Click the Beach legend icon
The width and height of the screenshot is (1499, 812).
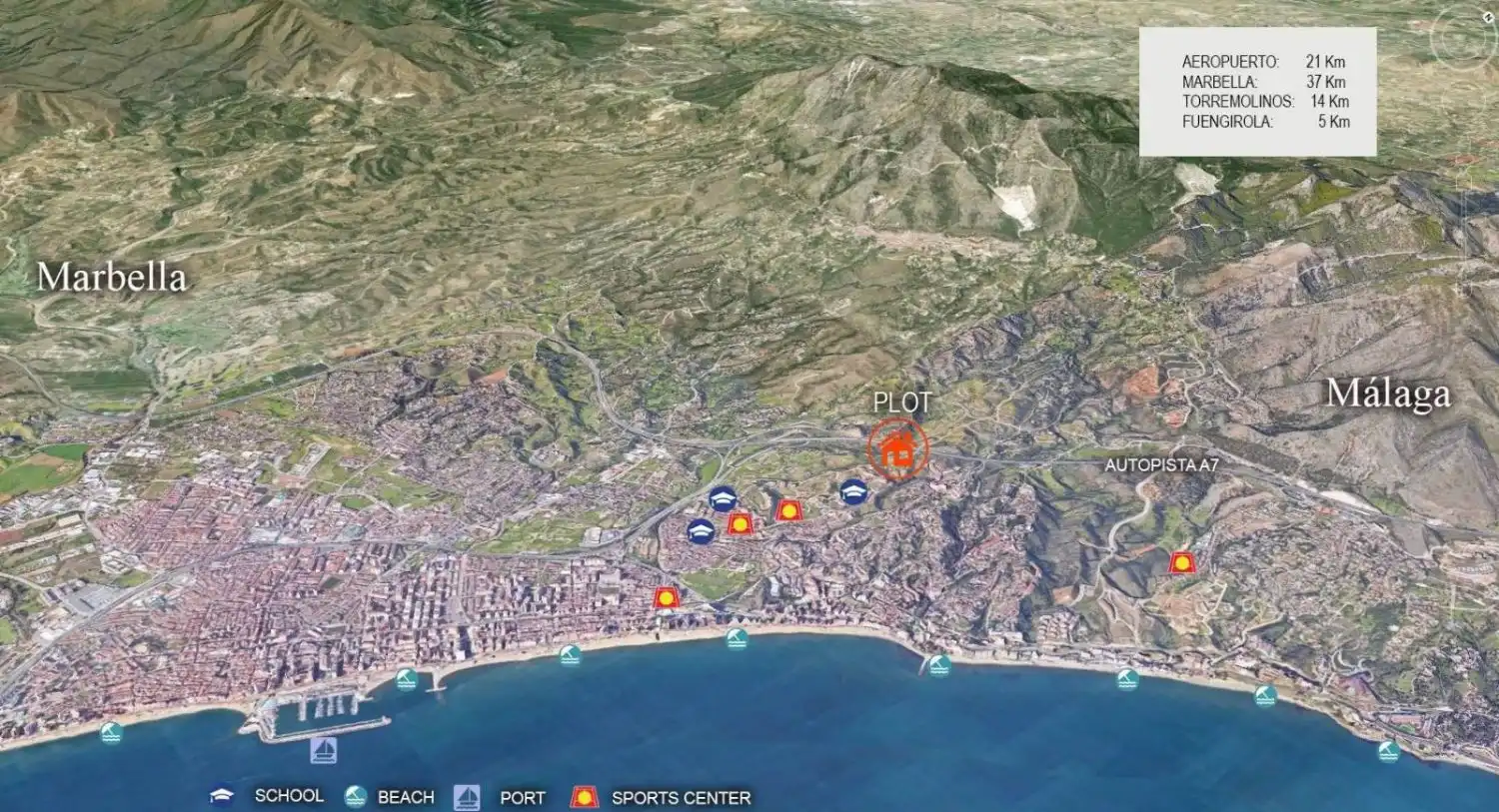[x=355, y=797]
